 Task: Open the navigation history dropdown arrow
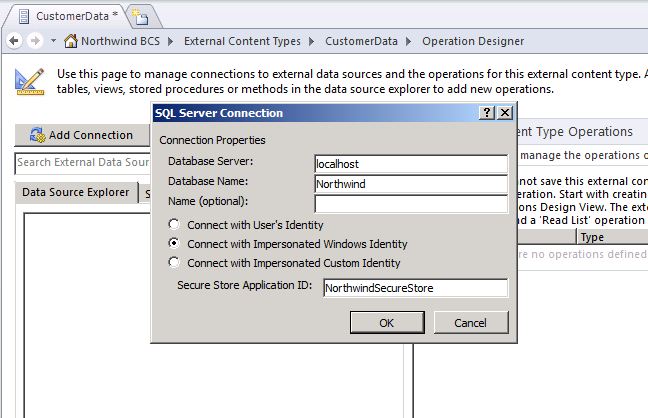[53, 41]
